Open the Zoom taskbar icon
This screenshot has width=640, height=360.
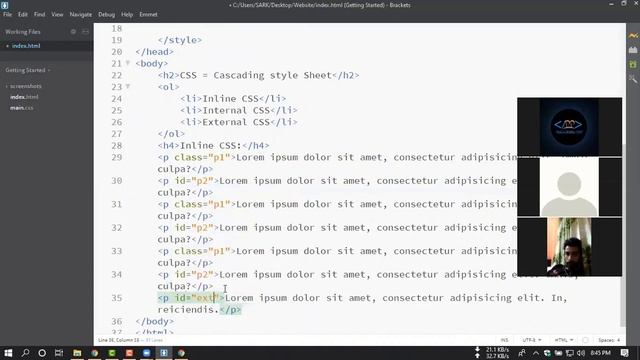[x=147, y=353]
